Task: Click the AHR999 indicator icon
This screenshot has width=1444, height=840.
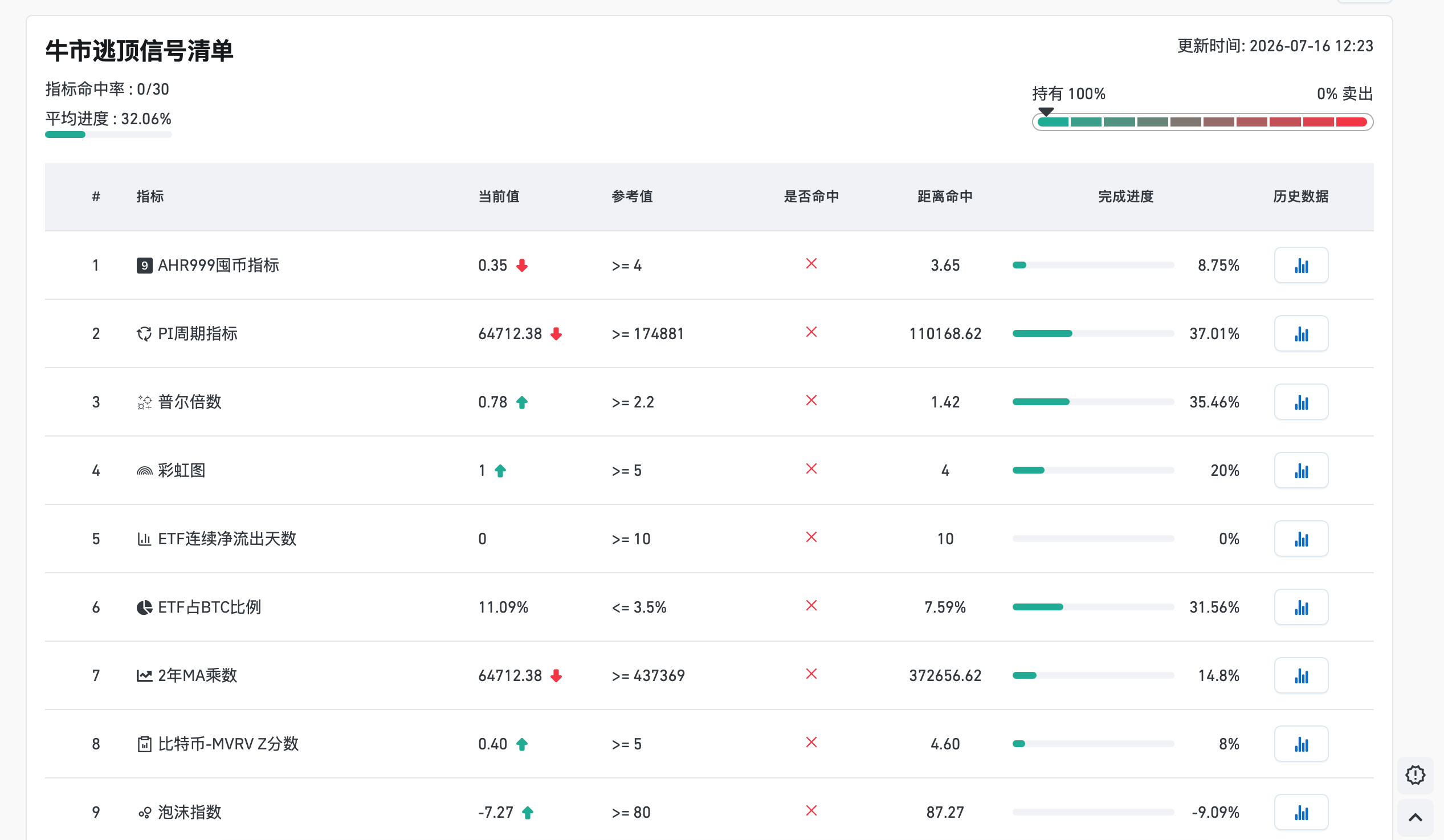Action: [x=144, y=266]
